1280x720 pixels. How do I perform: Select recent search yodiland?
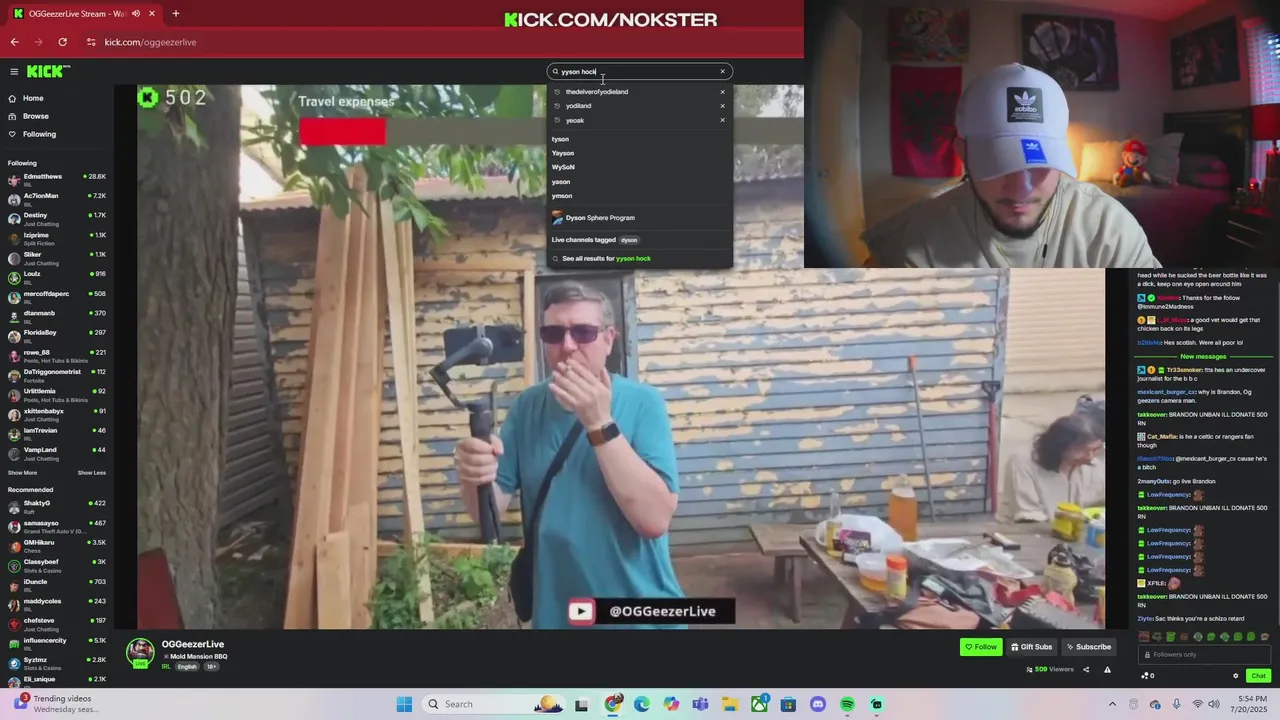[578, 106]
